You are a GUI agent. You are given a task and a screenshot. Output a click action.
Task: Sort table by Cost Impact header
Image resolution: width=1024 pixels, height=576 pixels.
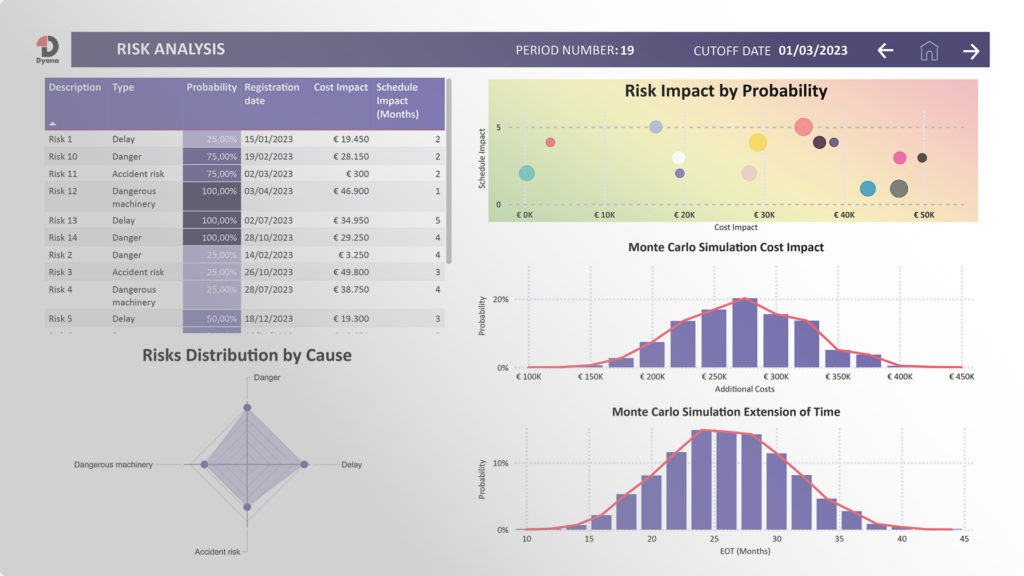(x=341, y=87)
